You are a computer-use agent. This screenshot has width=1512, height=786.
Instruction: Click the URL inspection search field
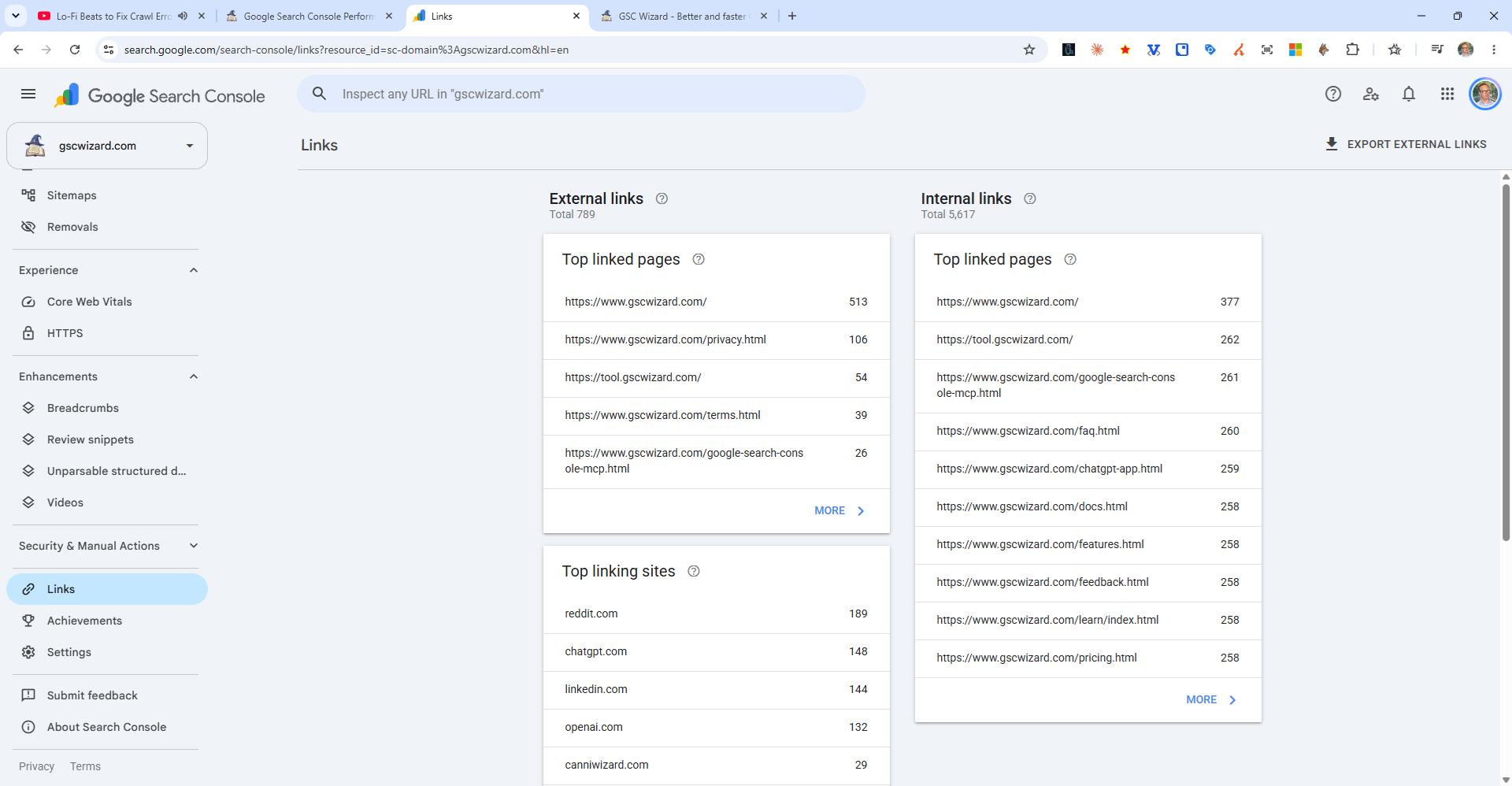pyautogui.click(x=581, y=94)
